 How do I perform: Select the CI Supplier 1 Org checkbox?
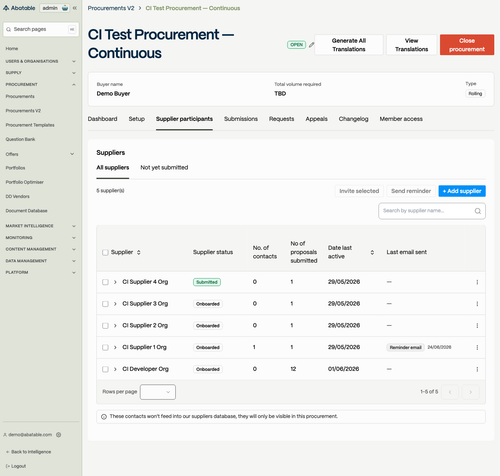[105, 347]
